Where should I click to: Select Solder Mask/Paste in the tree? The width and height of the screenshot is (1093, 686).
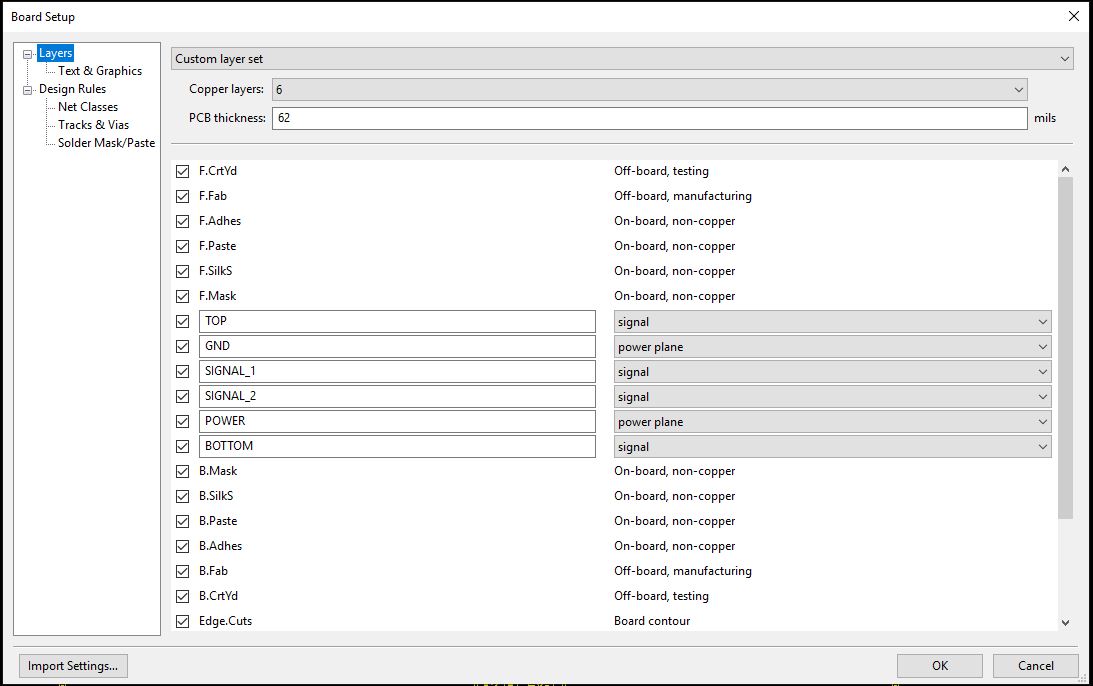point(106,143)
